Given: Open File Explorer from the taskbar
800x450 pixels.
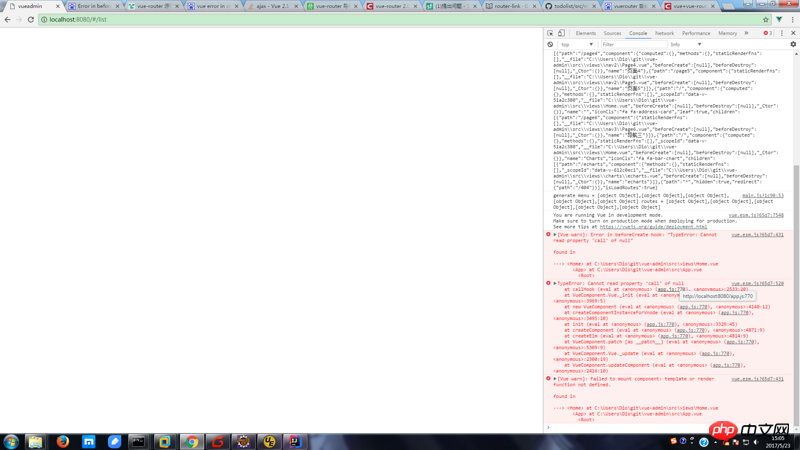Looking at the screenshot, I should click(x=35, y=442).
